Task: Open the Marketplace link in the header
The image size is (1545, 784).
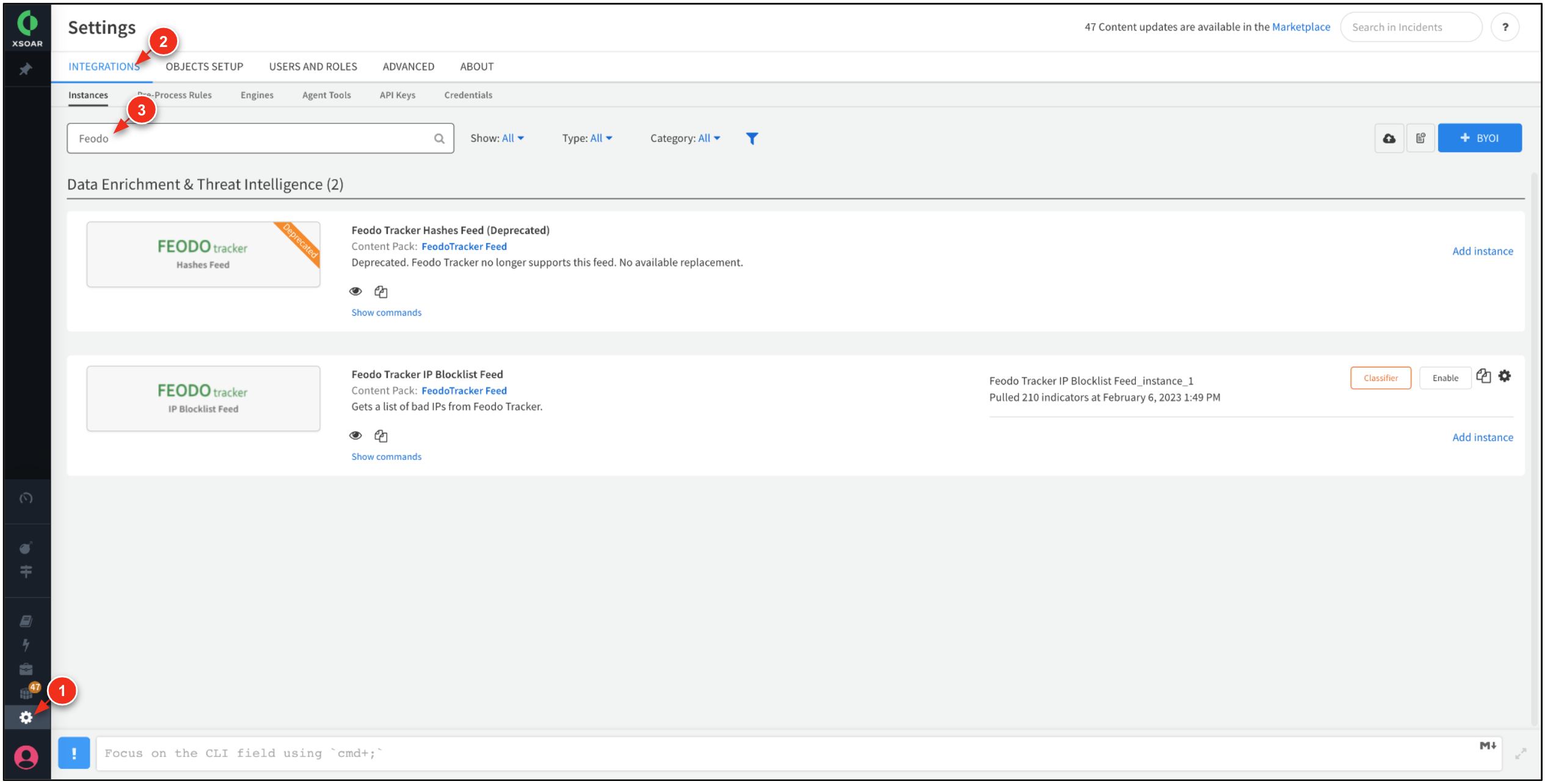Action: click(1301, 27)
